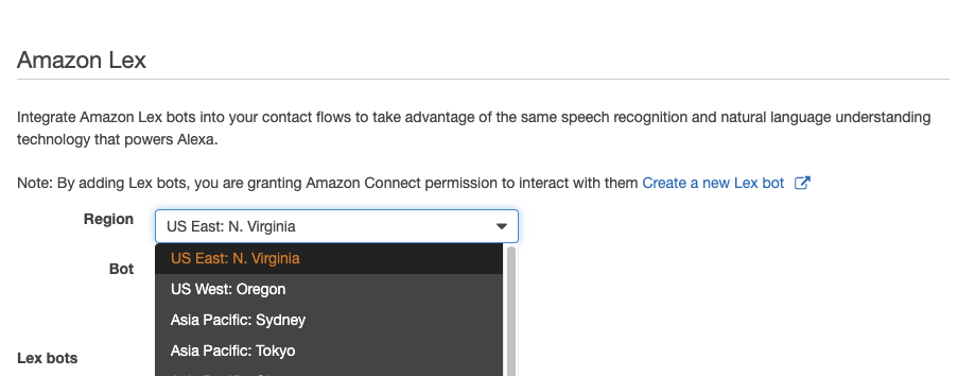Click the horizontal divider under Amazon Lex heading
The image size is (977, 377).
tap(483, 79)
